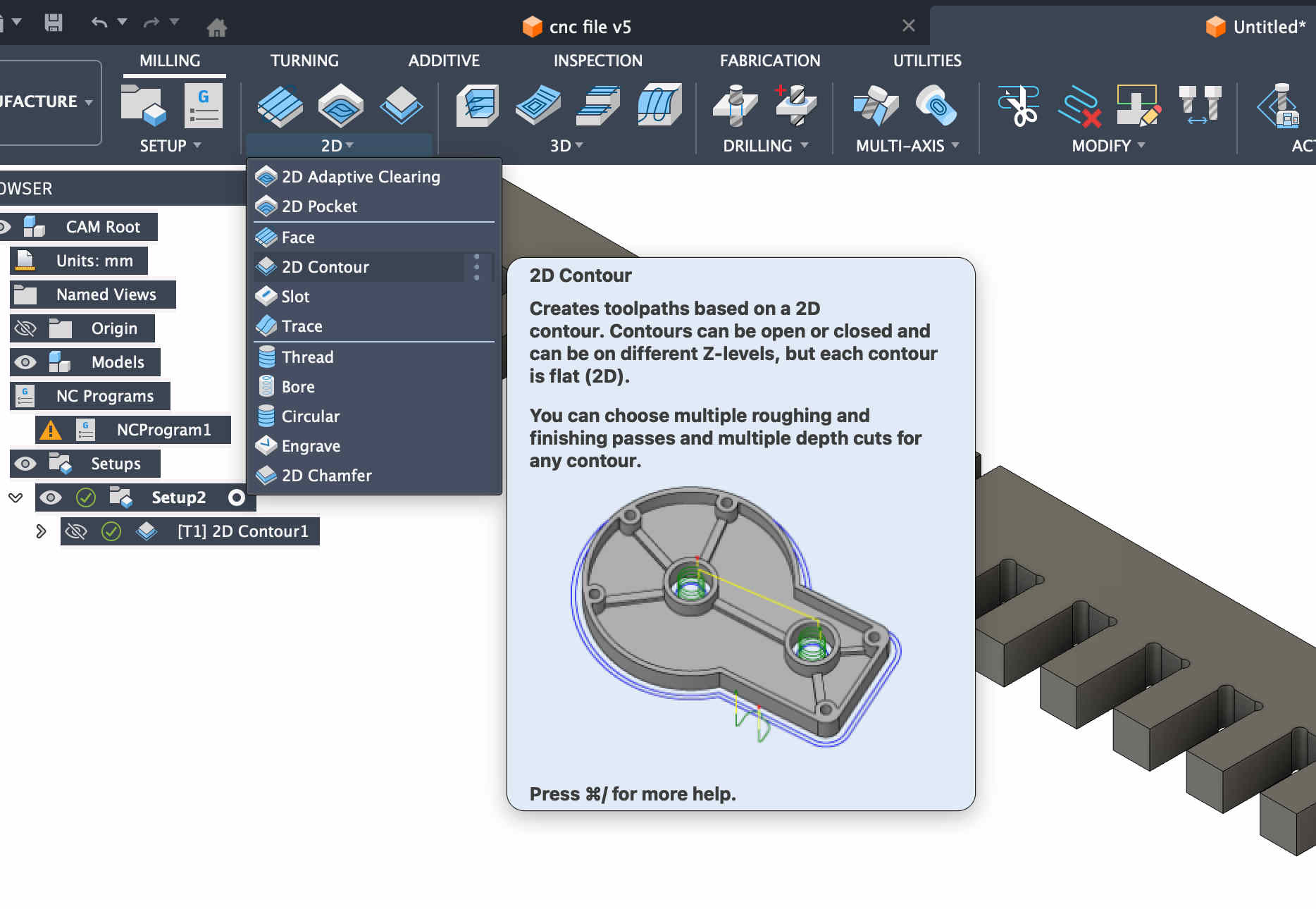Screen dimensions: 1316x909
Task: Click the 2D Contour options dots in menu
Action: pyautogui.click(x=477, y=267)
